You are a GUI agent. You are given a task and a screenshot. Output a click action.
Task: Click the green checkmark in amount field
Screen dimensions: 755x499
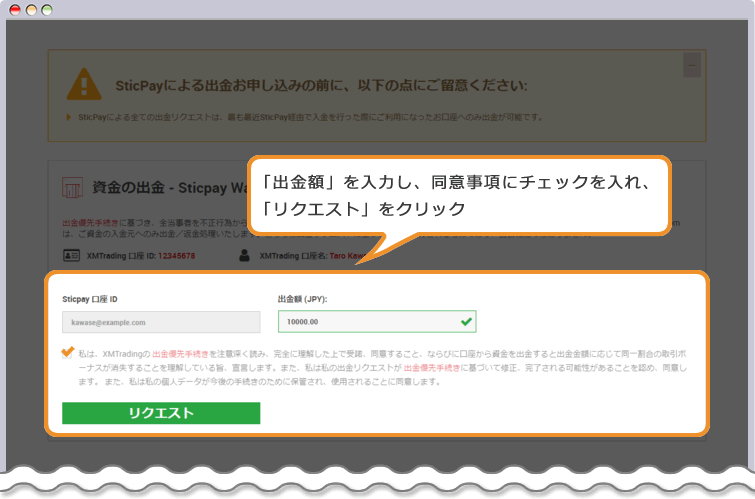pyautogui.click(x=466, y=321)
